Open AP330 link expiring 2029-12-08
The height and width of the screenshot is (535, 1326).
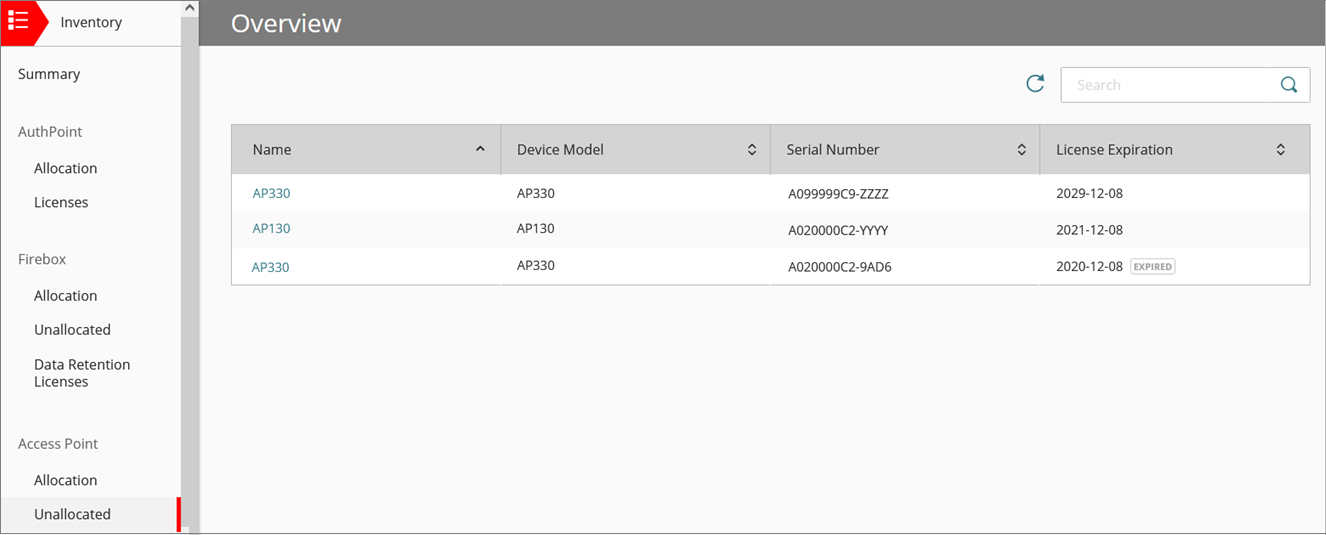271,193
